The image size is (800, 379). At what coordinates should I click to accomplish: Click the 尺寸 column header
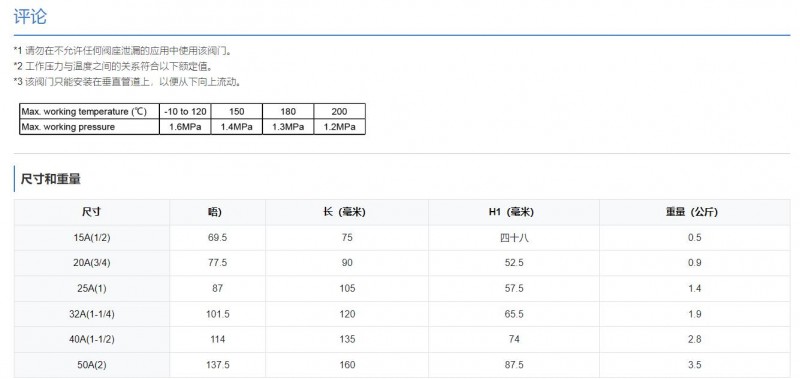point(92,212)
